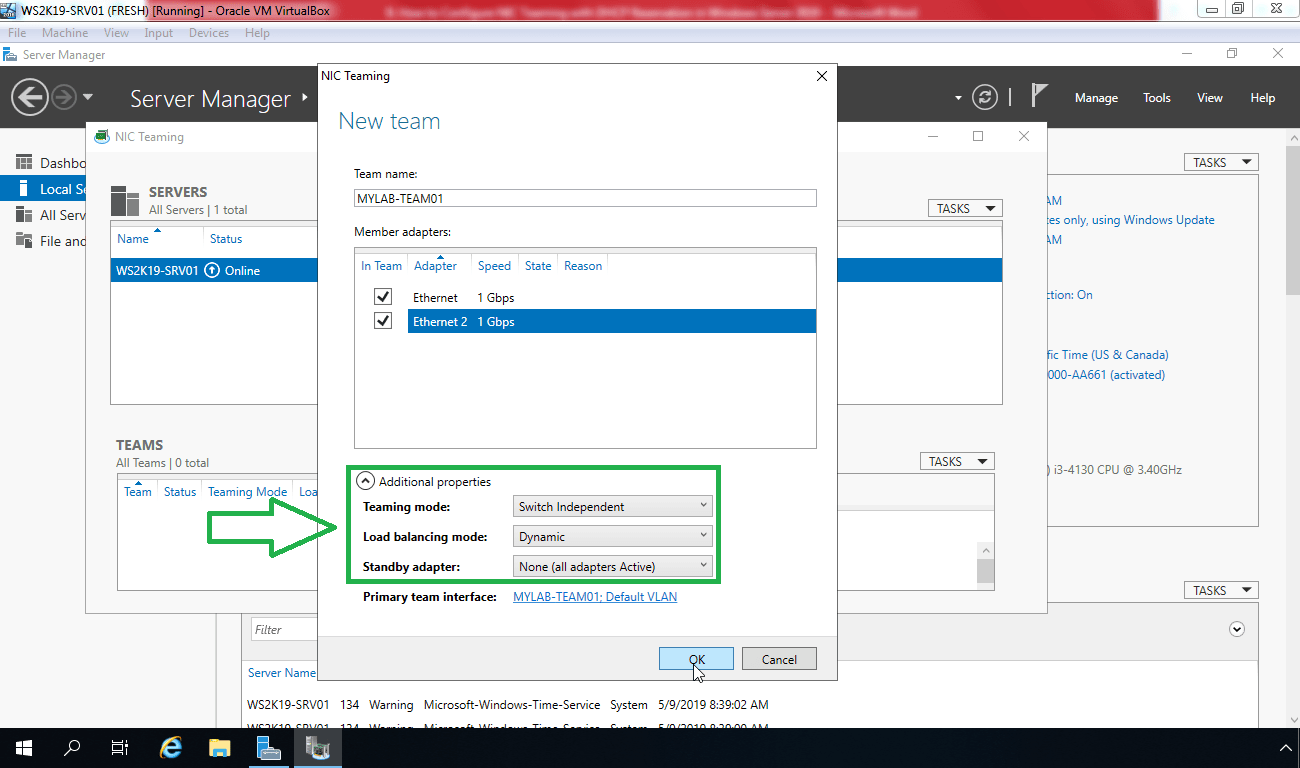1300x768 pixels.
Task: Open the Tools menu in Server Manager
Action: pos(1156,97)
